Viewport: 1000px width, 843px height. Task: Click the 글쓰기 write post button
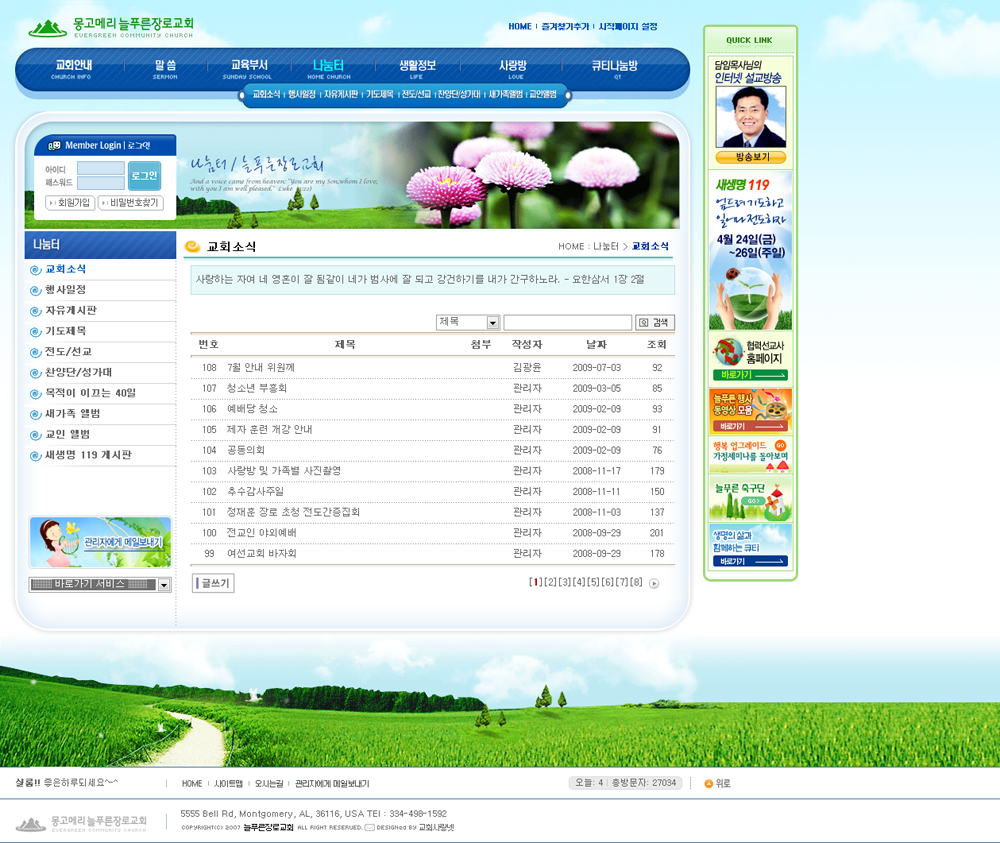(213, 583)
